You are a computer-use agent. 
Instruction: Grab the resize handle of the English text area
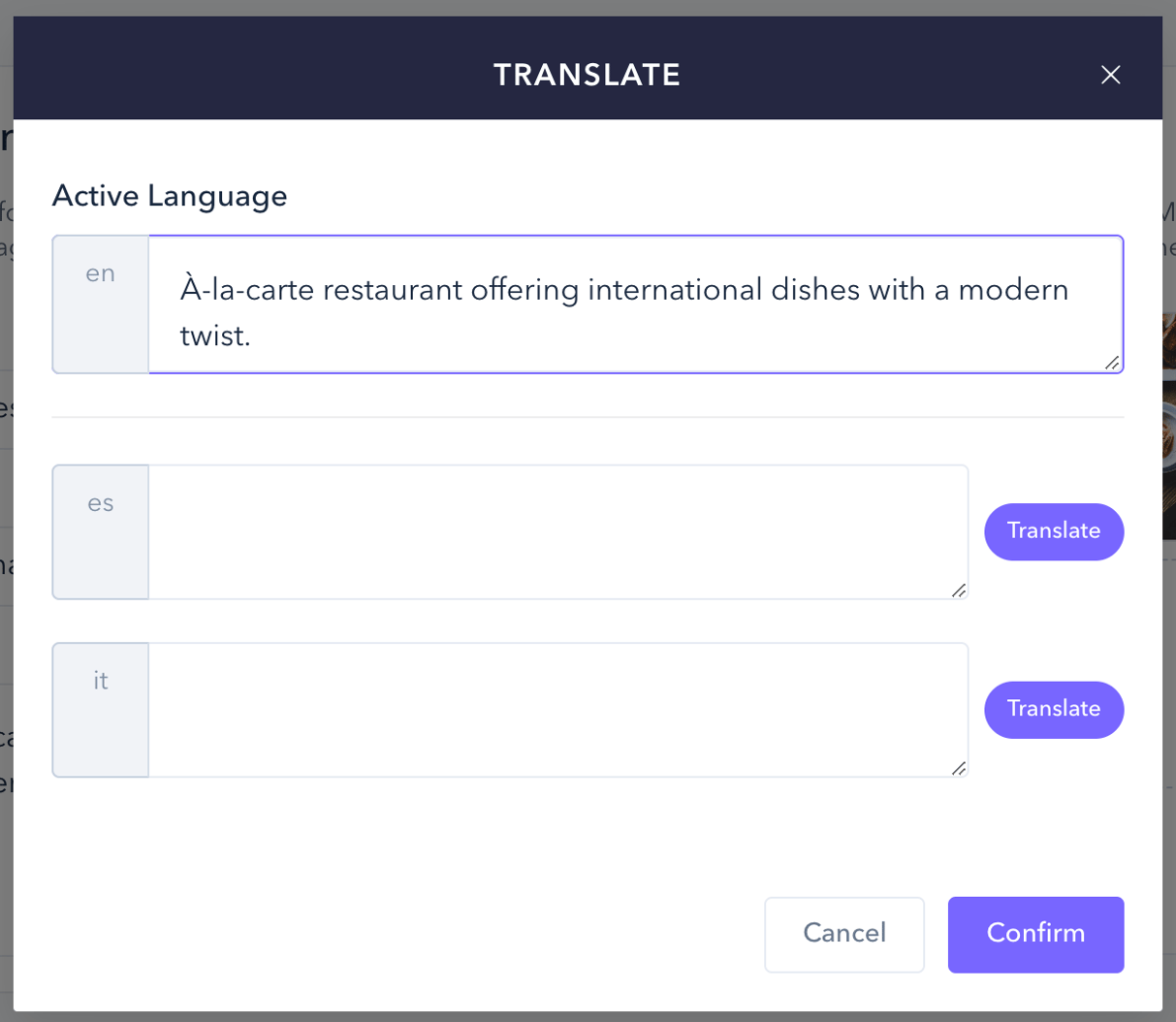coord(1112,363)
